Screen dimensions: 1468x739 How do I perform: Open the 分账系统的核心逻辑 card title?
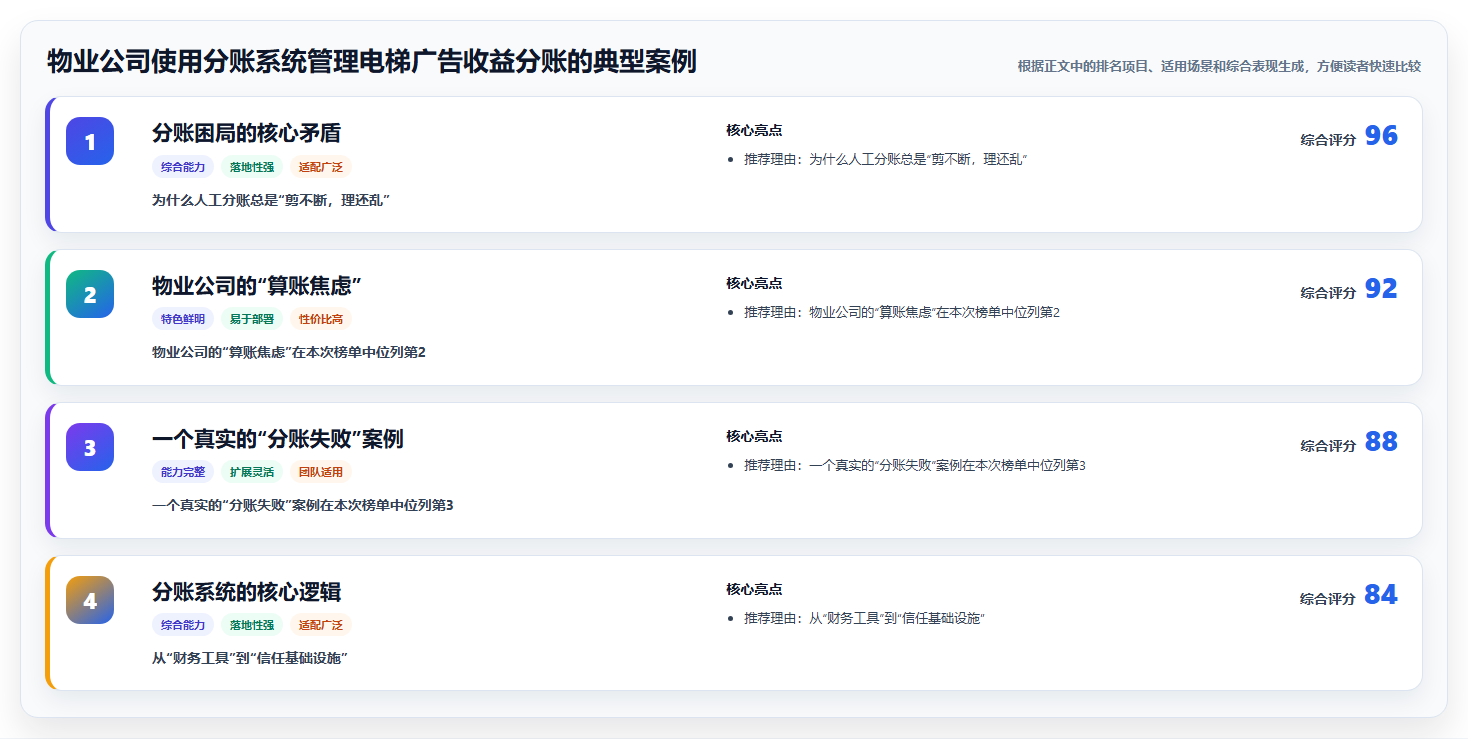246,592
